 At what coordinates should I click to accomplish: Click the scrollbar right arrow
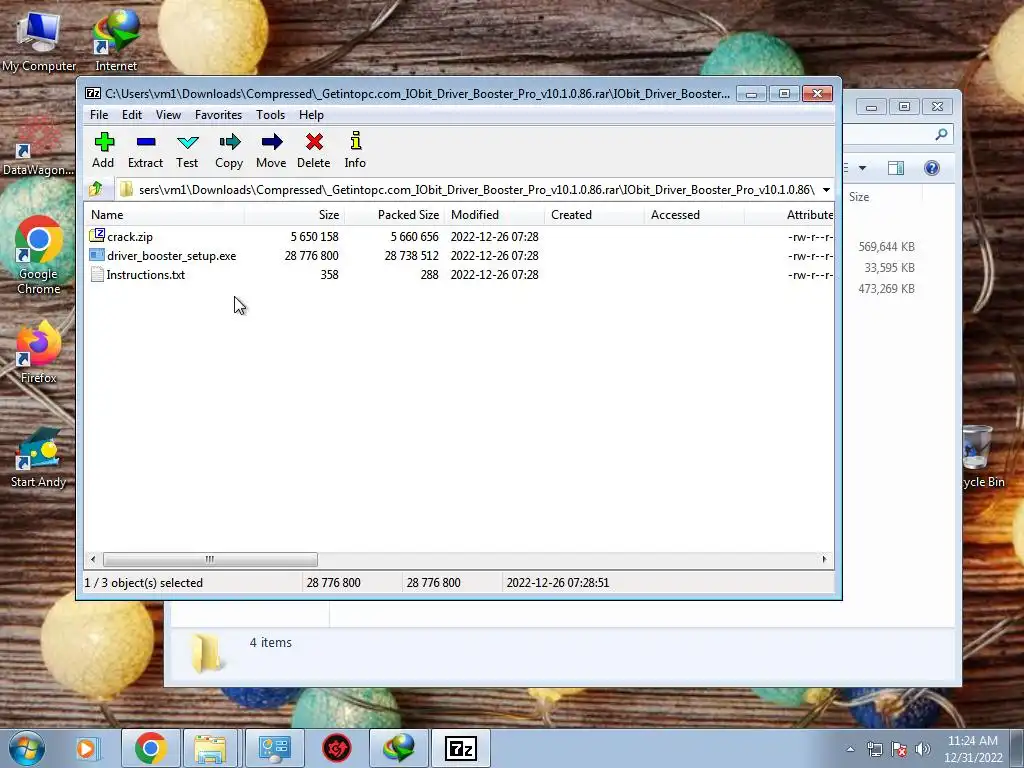coord(824,560)
